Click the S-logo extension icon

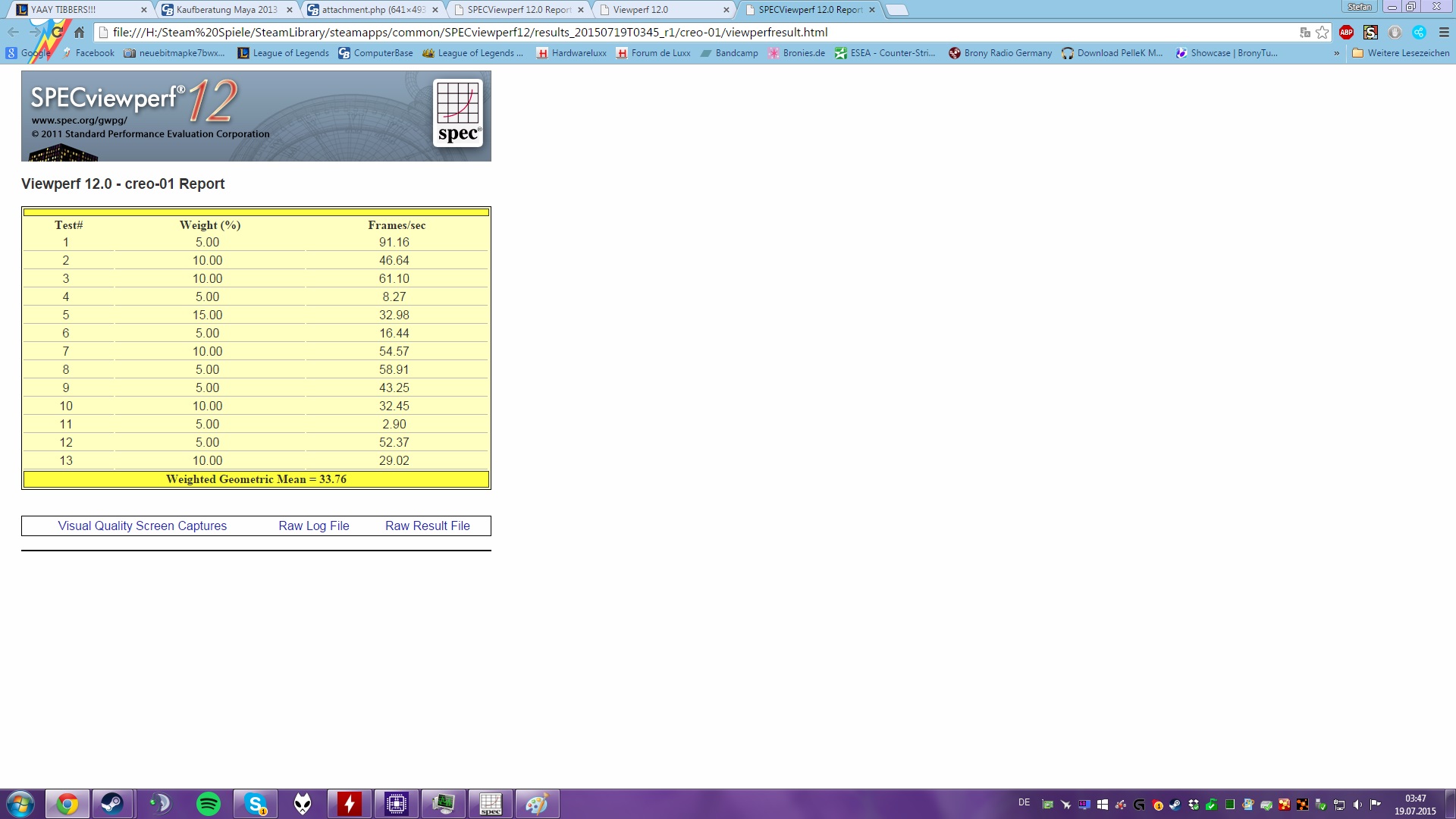click(1371, 32)
